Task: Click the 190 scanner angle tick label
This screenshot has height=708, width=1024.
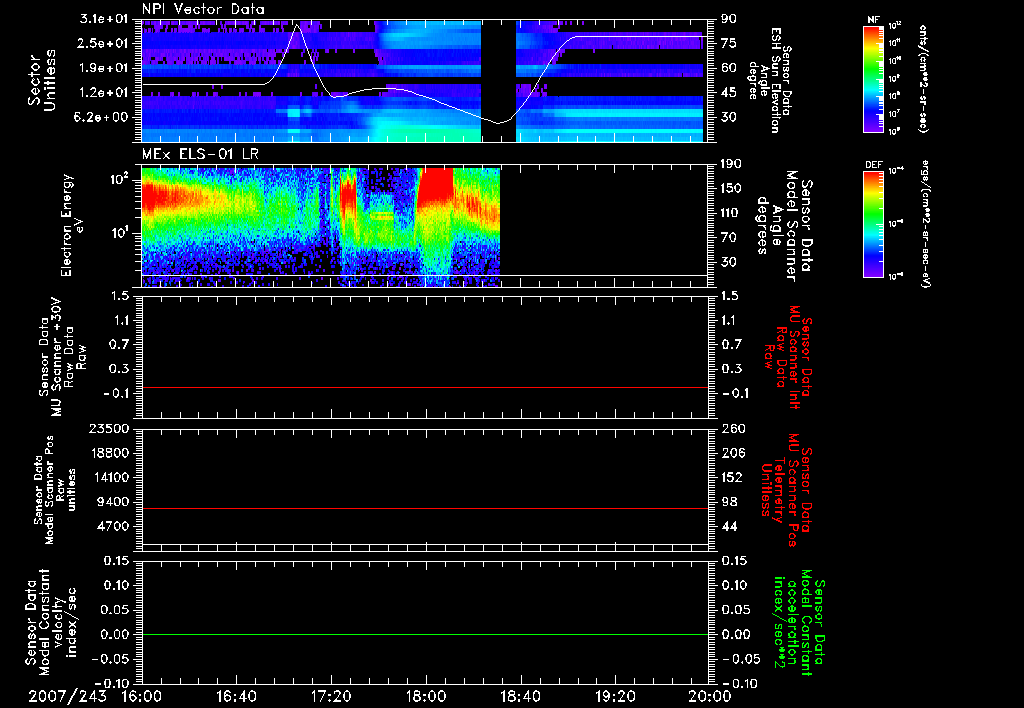Action: pyautogui.click(x=731, y=164)
